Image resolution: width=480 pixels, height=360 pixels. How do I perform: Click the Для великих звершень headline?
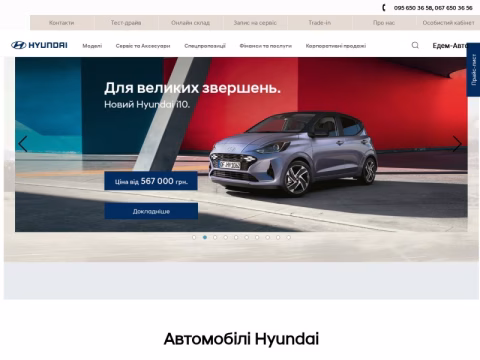click(192, 88)
